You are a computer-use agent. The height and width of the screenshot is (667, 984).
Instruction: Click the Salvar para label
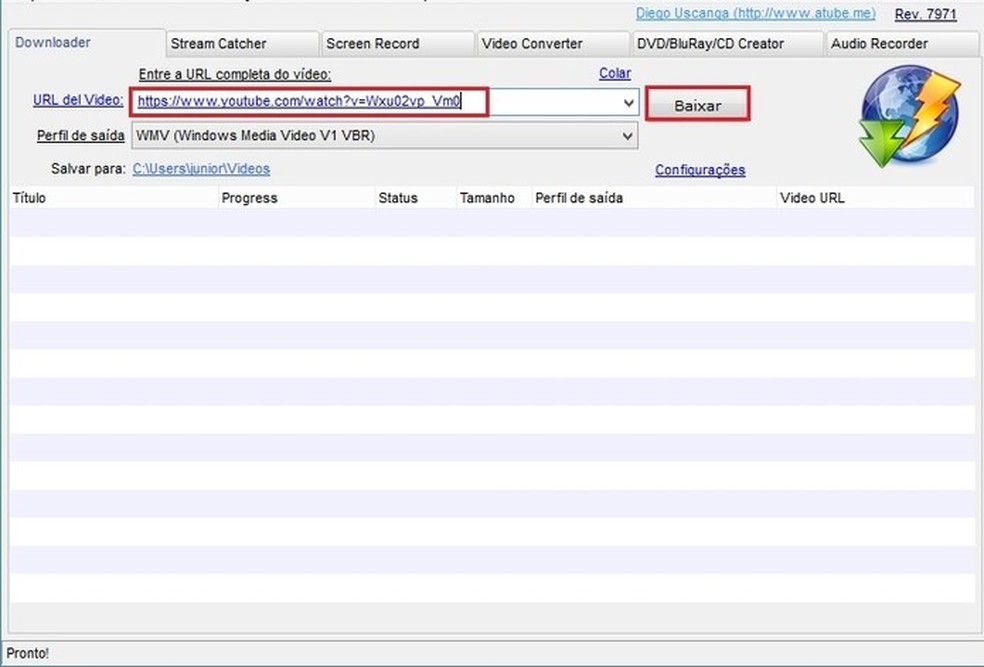point(88,169)
